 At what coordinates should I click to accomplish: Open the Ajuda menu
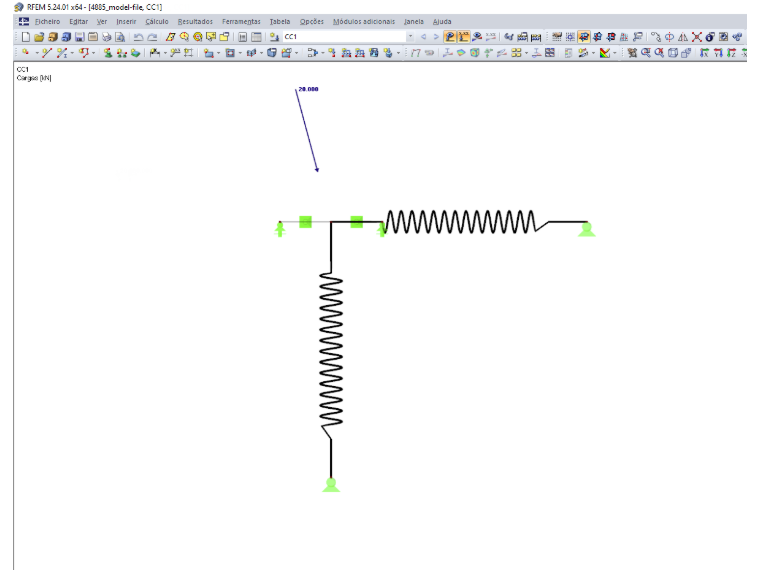point(442,22)
